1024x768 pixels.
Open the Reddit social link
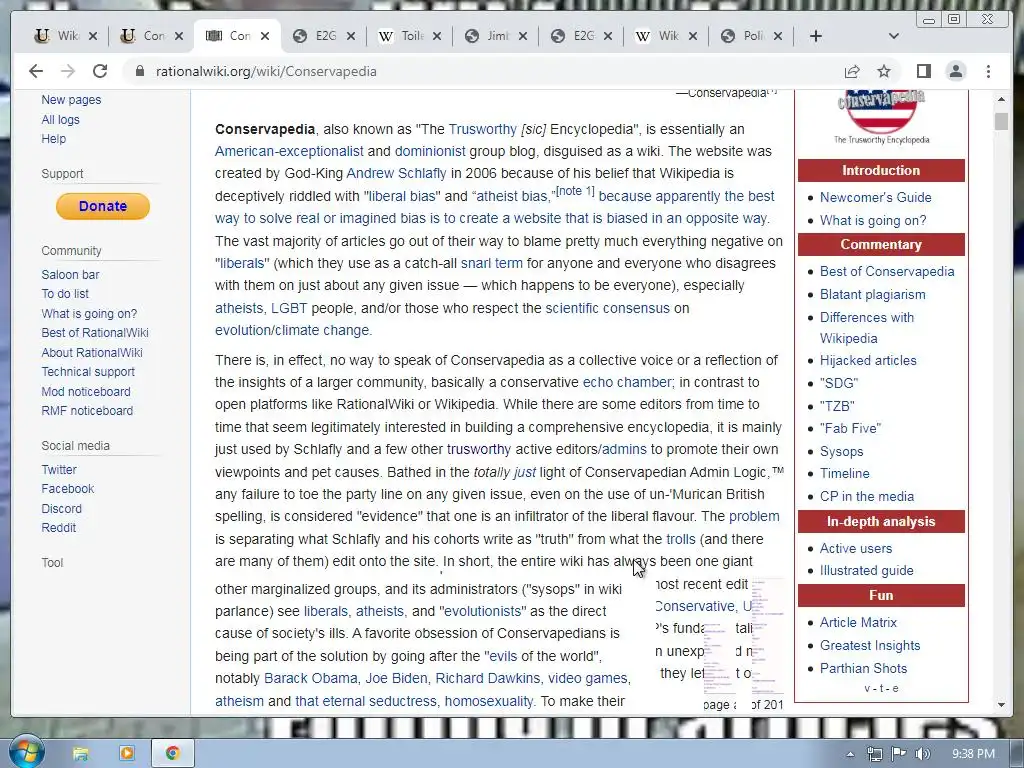[x=59, y=528]
